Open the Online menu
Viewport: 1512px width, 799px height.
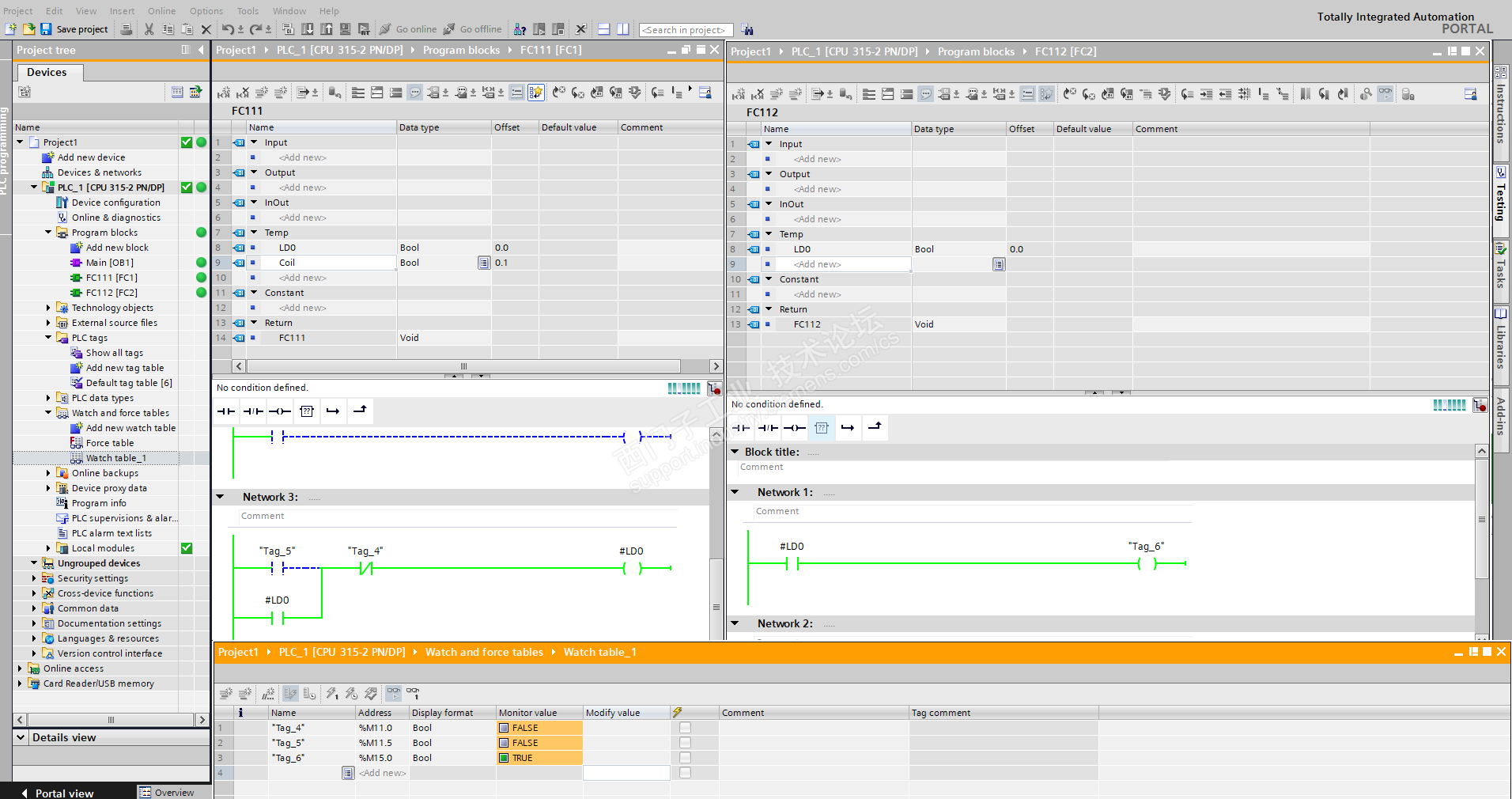[161, 11]
